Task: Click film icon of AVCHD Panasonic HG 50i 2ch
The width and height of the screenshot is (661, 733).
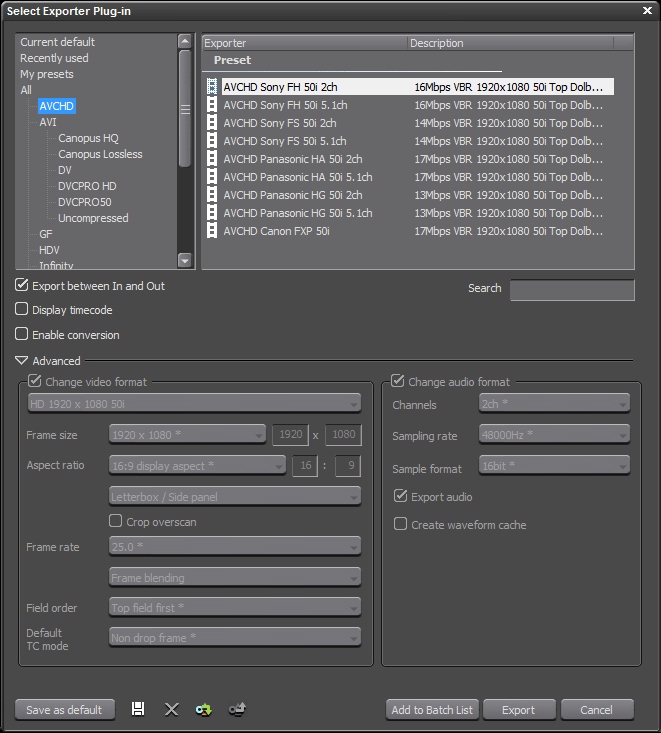Action: pos(212,195)
